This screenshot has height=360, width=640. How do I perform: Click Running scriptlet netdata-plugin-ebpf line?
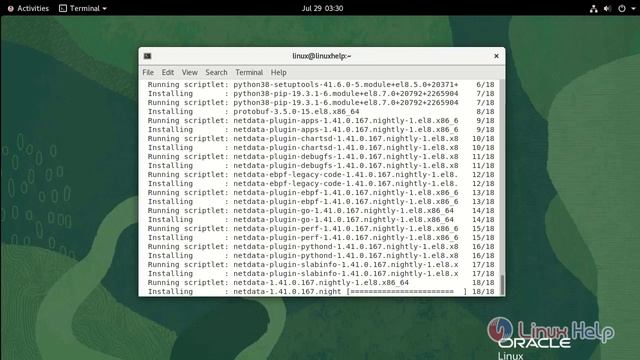(x=321, y=192)
